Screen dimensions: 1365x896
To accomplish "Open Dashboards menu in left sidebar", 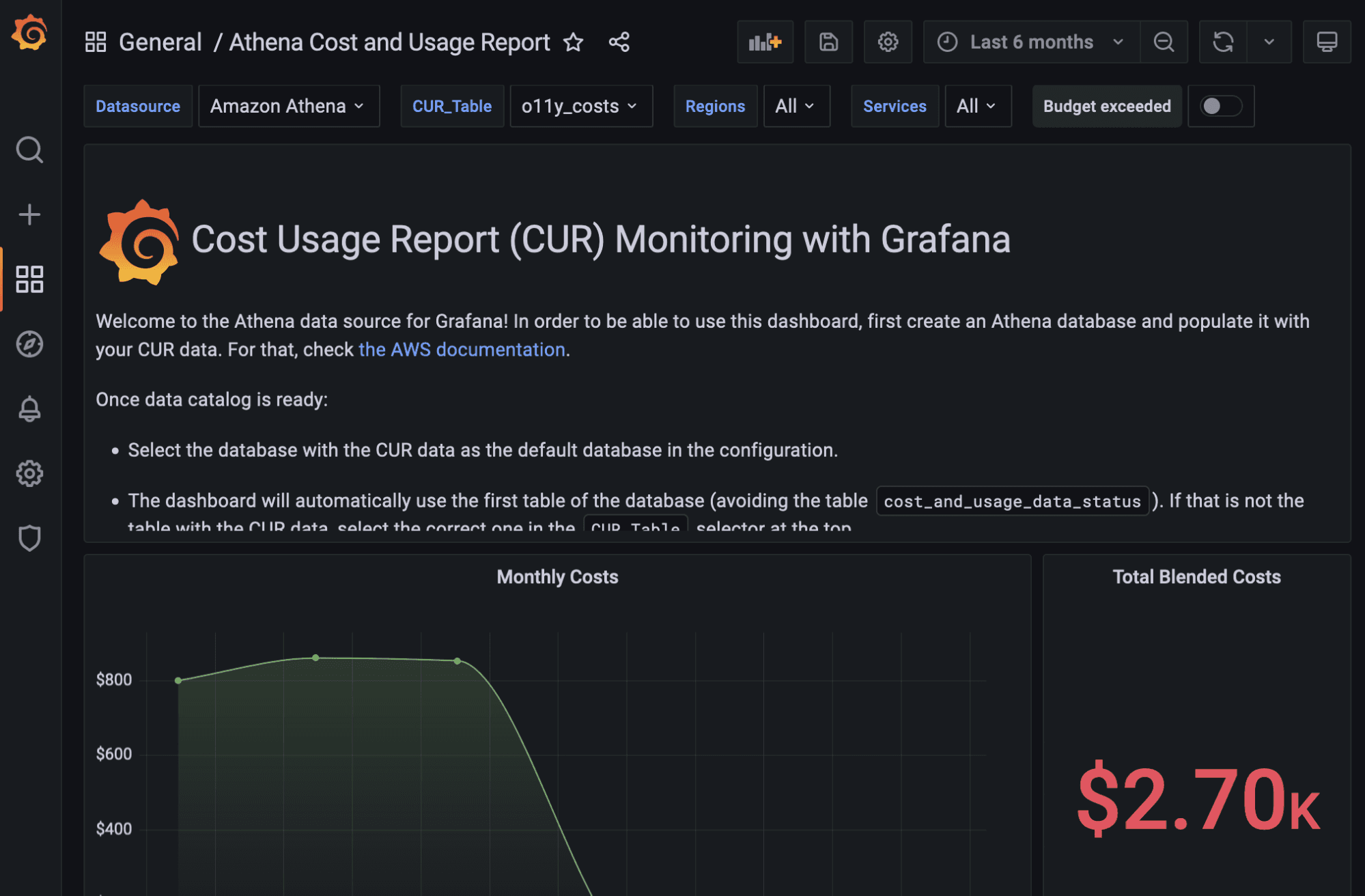I will (x=29, y=279).
